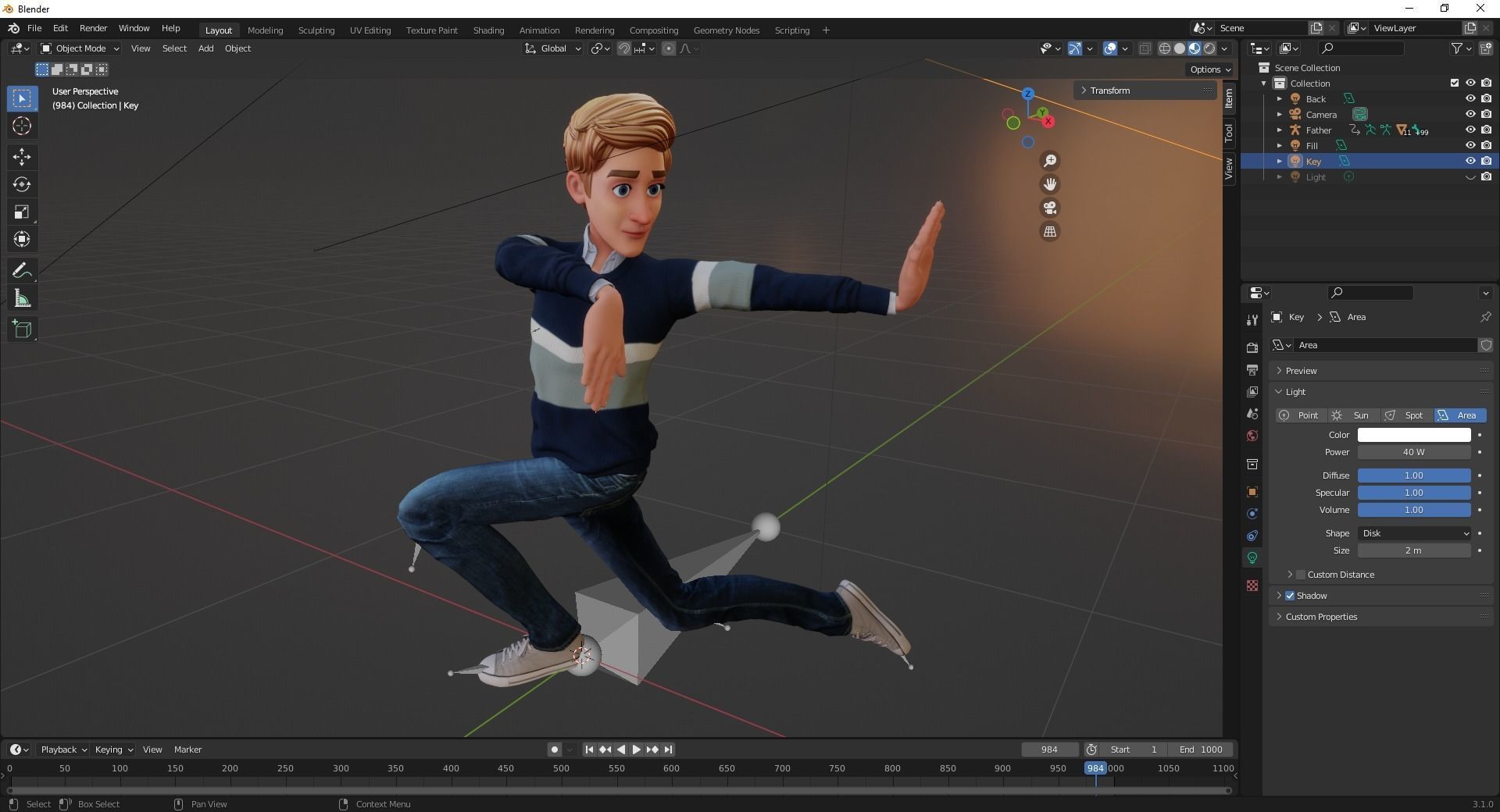The height and width of the screenshot is (812, 1500).
Task: Open the Object Constraints properties tab
Action: pyautogui.click(x=1252, y=536)
